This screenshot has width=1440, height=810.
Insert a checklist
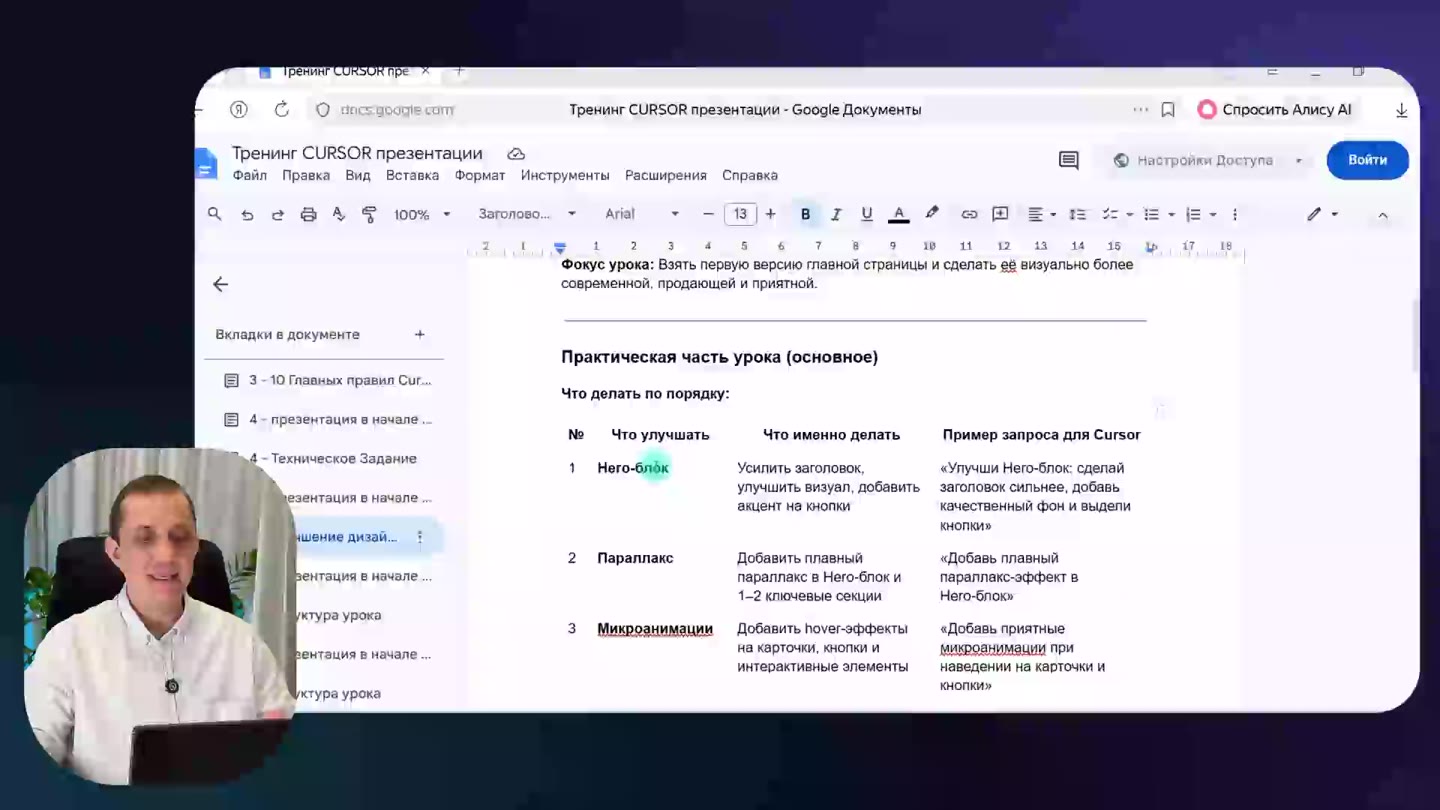pyautogui.click(x=1109, y=214)
